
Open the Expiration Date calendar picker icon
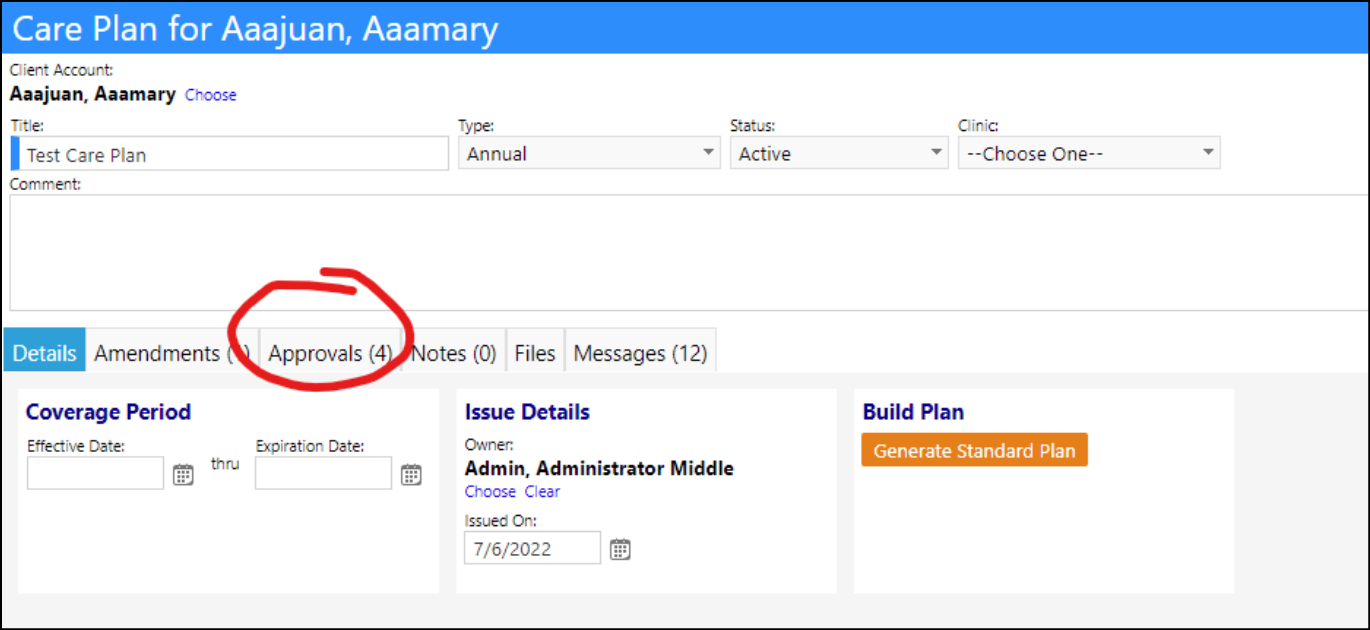point(411,474)
